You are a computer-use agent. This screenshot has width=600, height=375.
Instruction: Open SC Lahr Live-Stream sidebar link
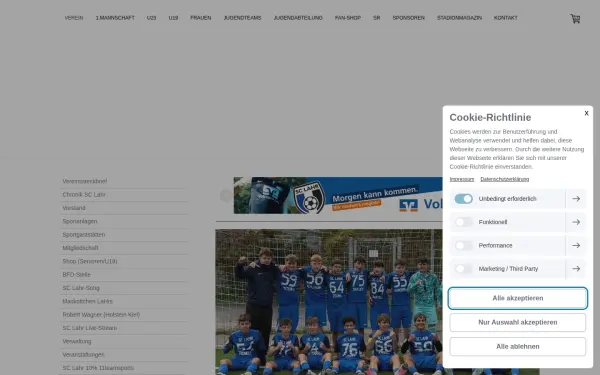click(90, 328)
